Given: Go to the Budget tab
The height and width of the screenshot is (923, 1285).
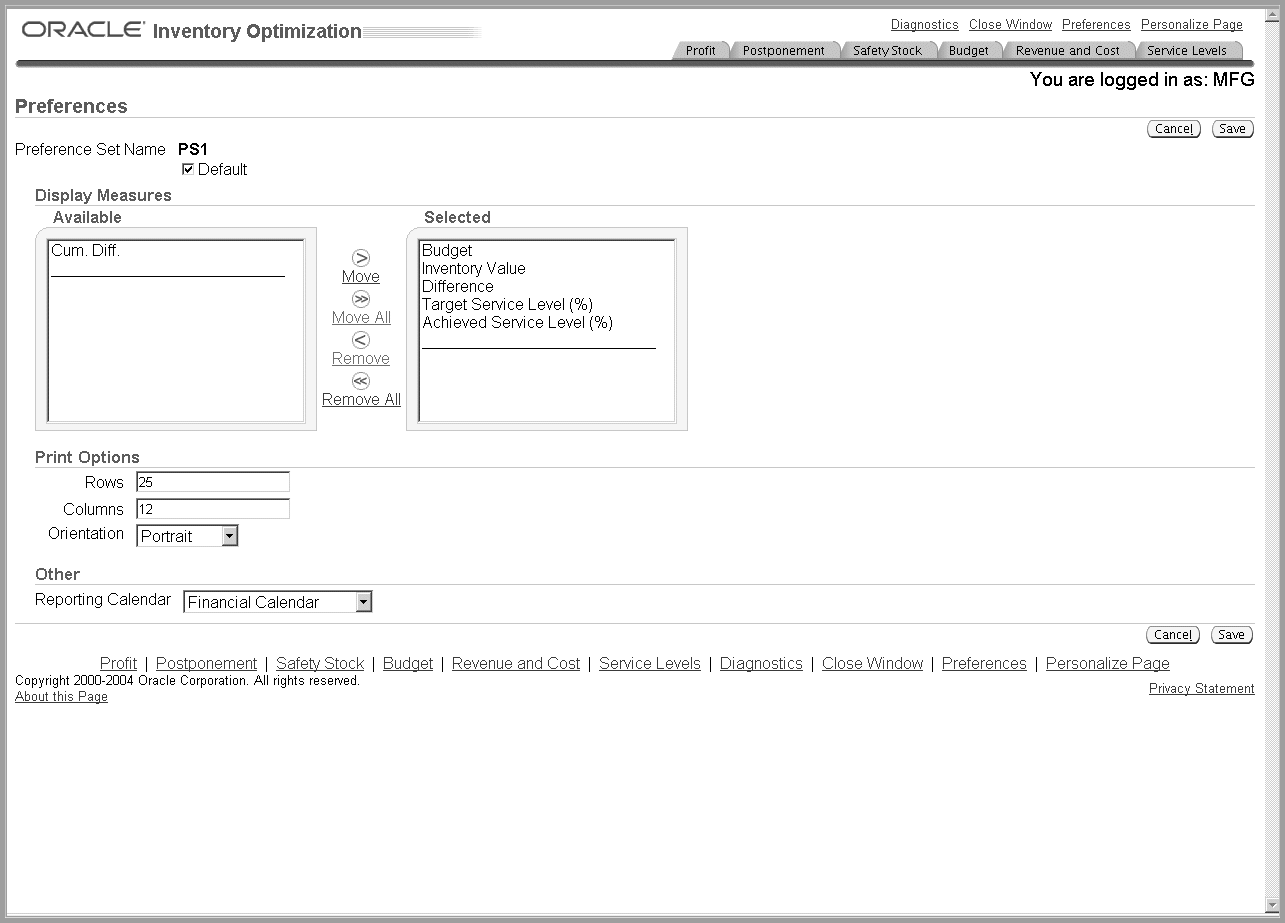Looking at the screenshot, I should [968, 50].
